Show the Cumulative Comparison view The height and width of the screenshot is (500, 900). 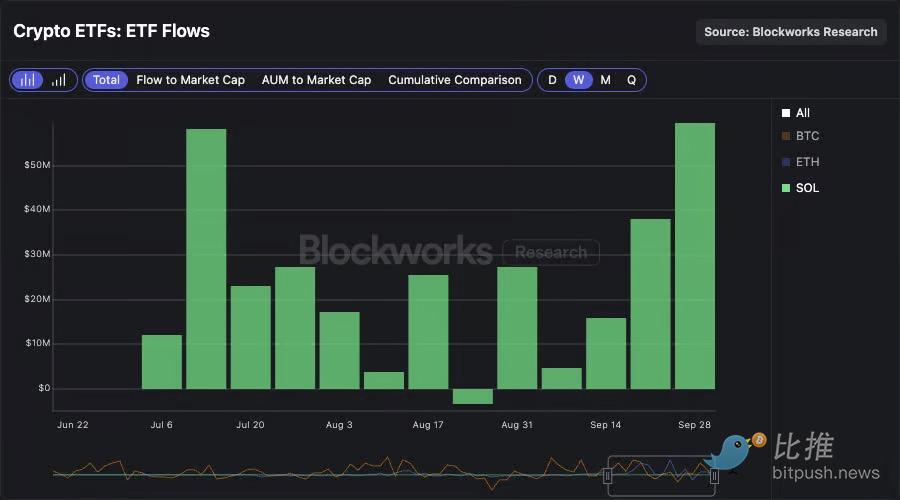pyautogui.click(x=455, y=80)
